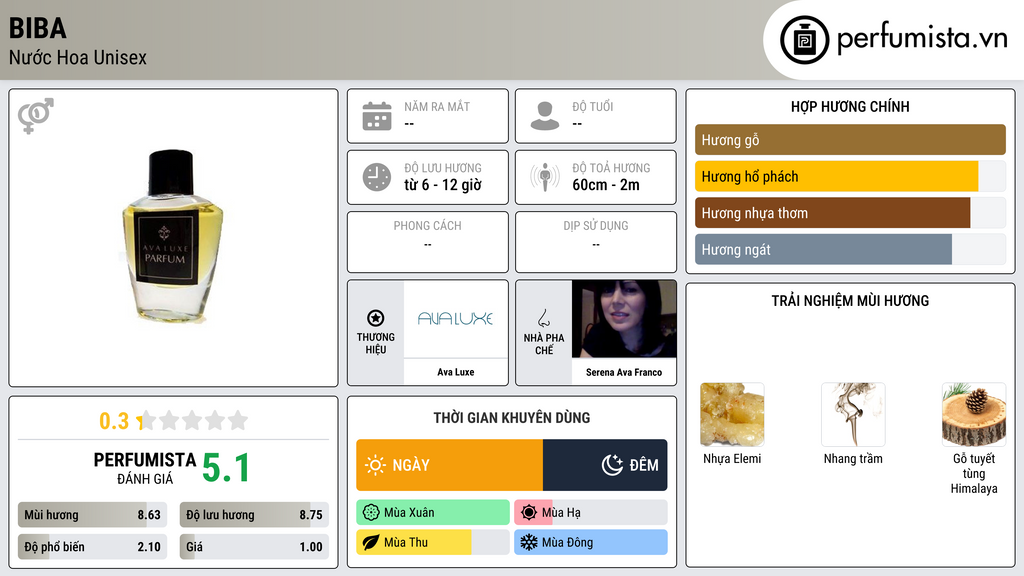Click the '60cm - 2m' sillage value

[606, 185]
